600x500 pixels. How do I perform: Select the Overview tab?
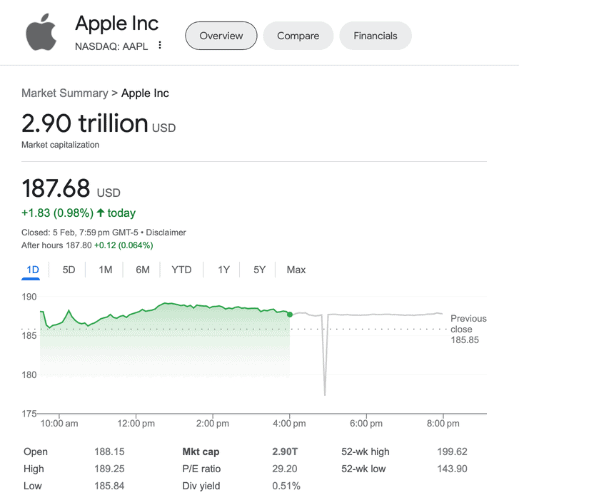pos(221,36)
